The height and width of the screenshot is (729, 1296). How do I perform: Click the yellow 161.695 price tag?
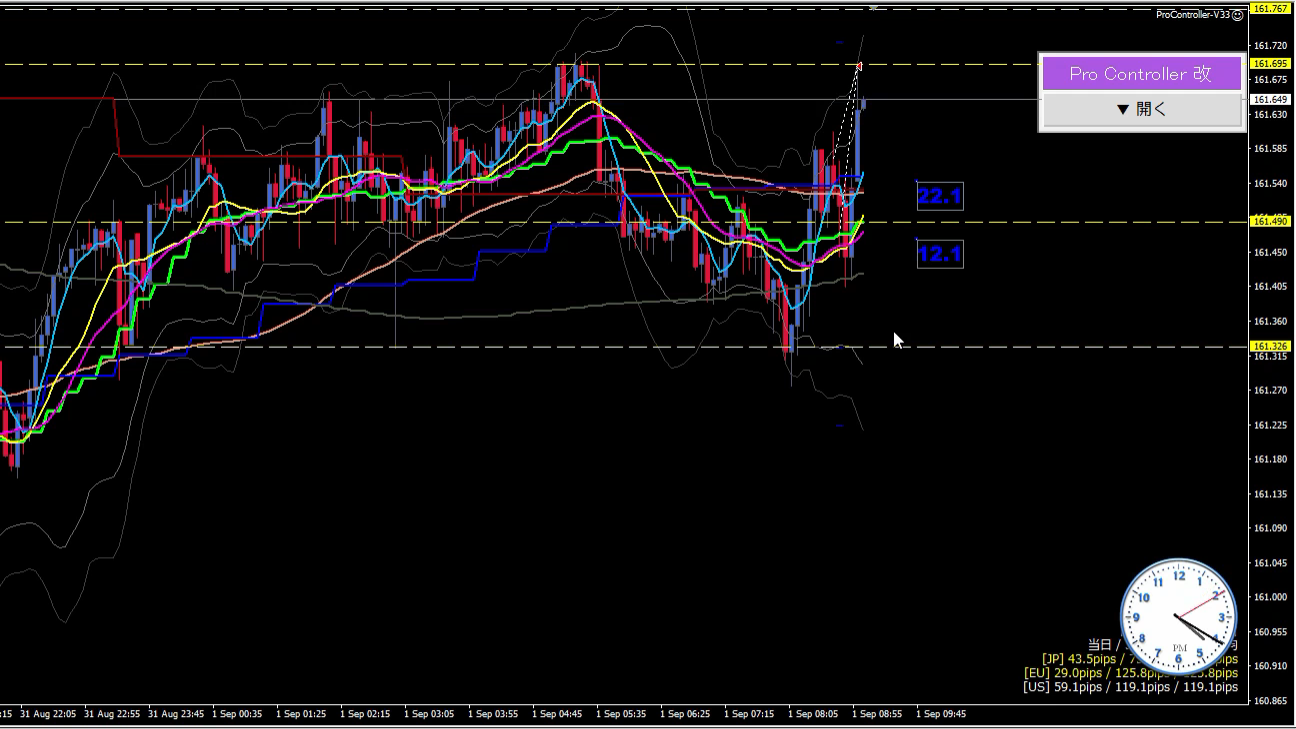[x=1270, y=63]
